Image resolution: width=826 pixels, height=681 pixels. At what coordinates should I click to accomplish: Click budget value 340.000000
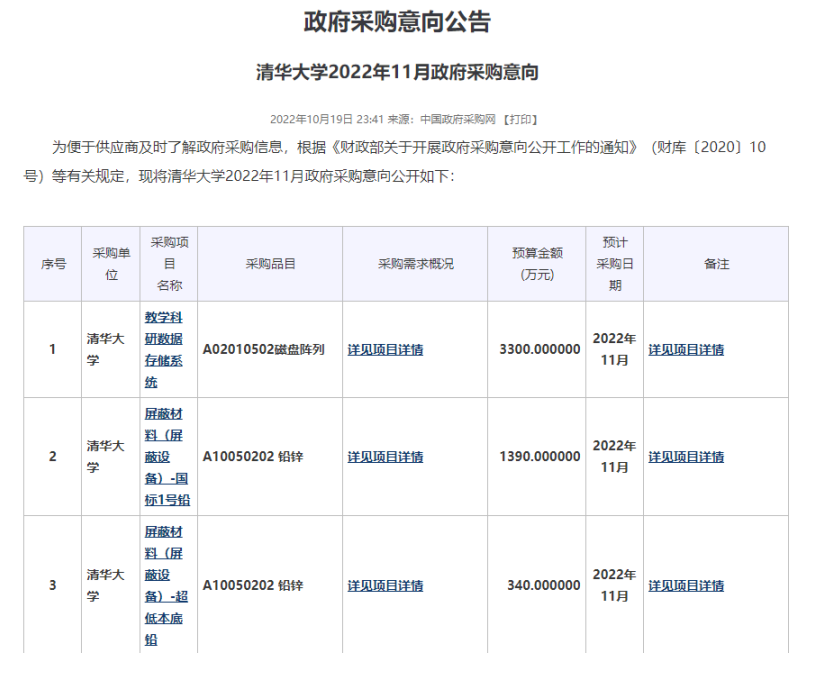point(544,586)
